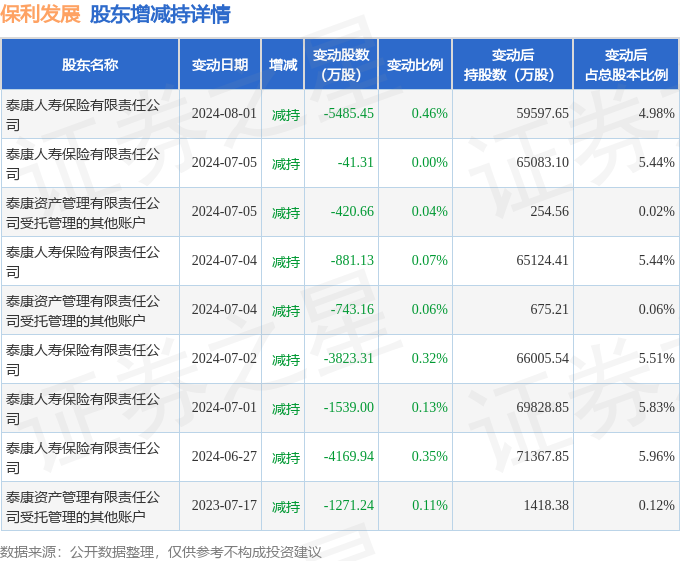Select the -41.31 share change value
The height and width of the screenshot is (561, 680).
click(x=356, y=163)
